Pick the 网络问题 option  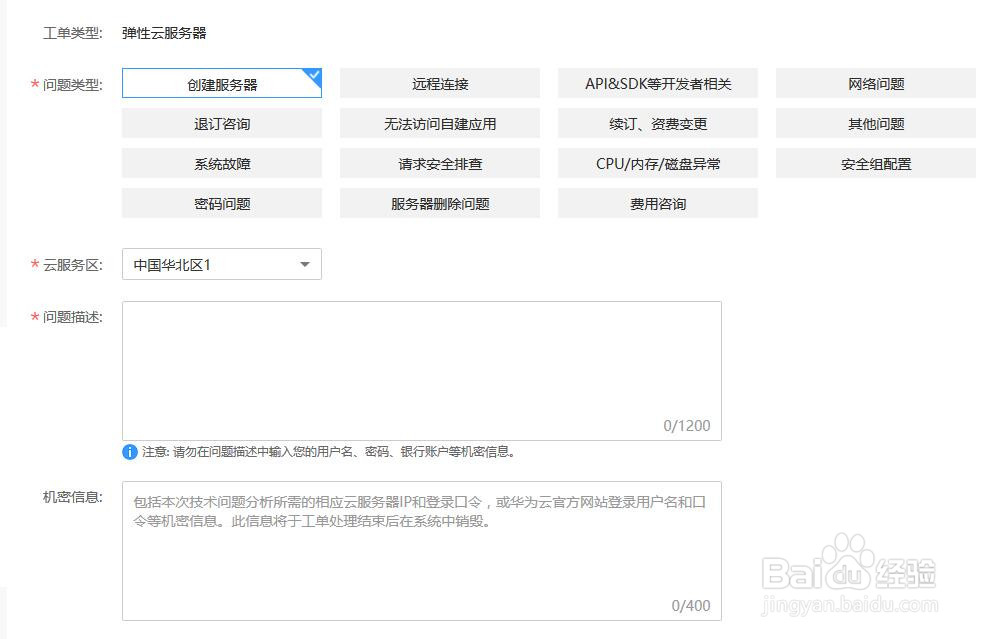click(876, 84)
